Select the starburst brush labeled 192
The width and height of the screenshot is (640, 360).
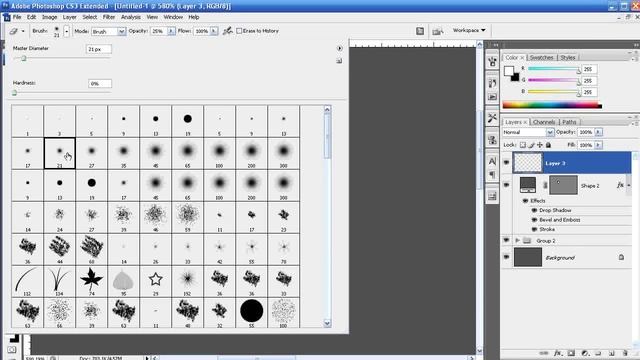pos(187,282)
